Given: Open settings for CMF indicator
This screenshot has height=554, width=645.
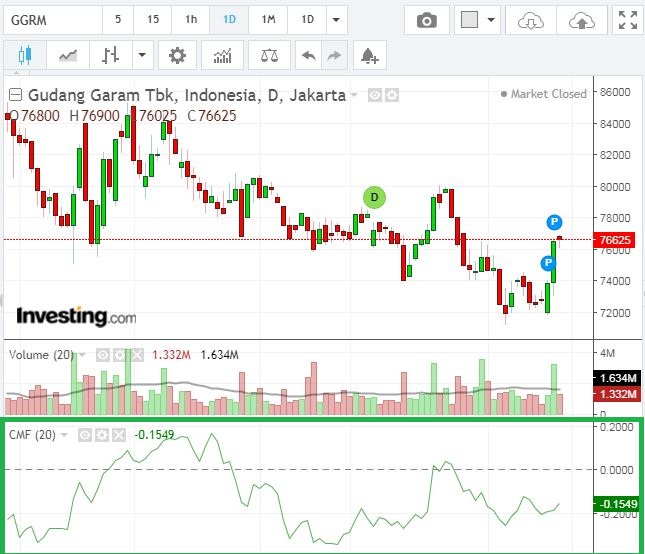Looking at the screenshot, I should click(102, 435).
